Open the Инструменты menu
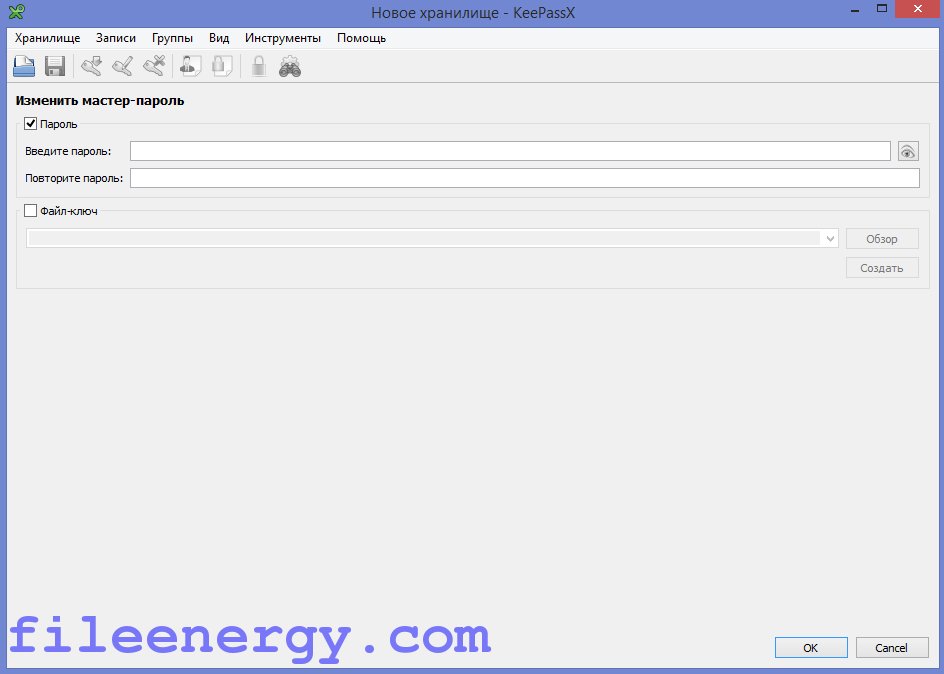Image resolution: width=944 pixels, height=674 pixels. 283,38
